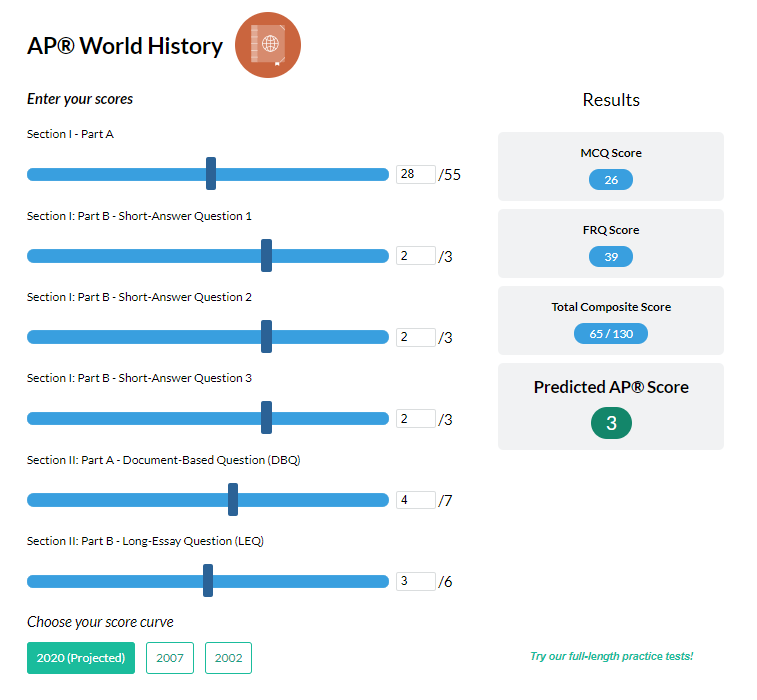Click the DBQ score input field
757x700 pixels.
pyautogui.click(x=415, y=500)
